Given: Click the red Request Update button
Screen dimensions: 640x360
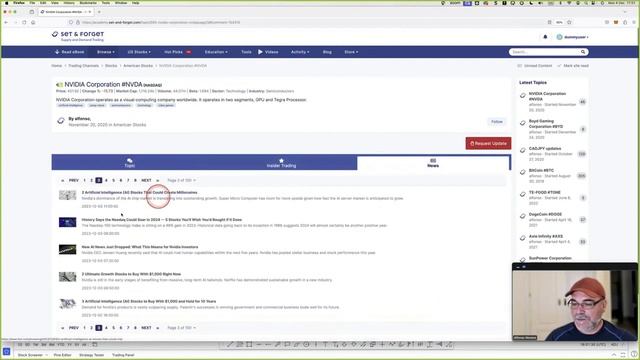Looking at the screenshot, I should coord(488,143).
